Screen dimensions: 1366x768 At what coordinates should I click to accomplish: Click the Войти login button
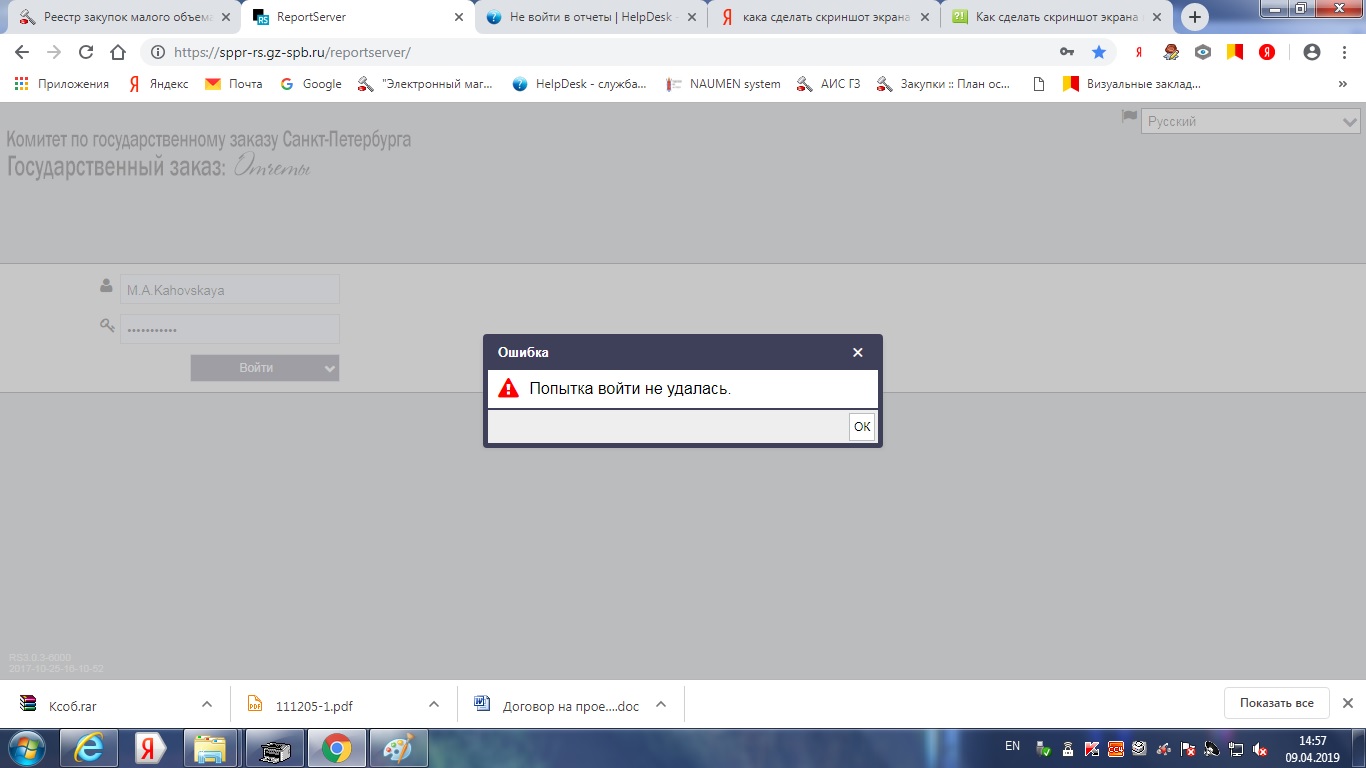(x=256, y=368)
